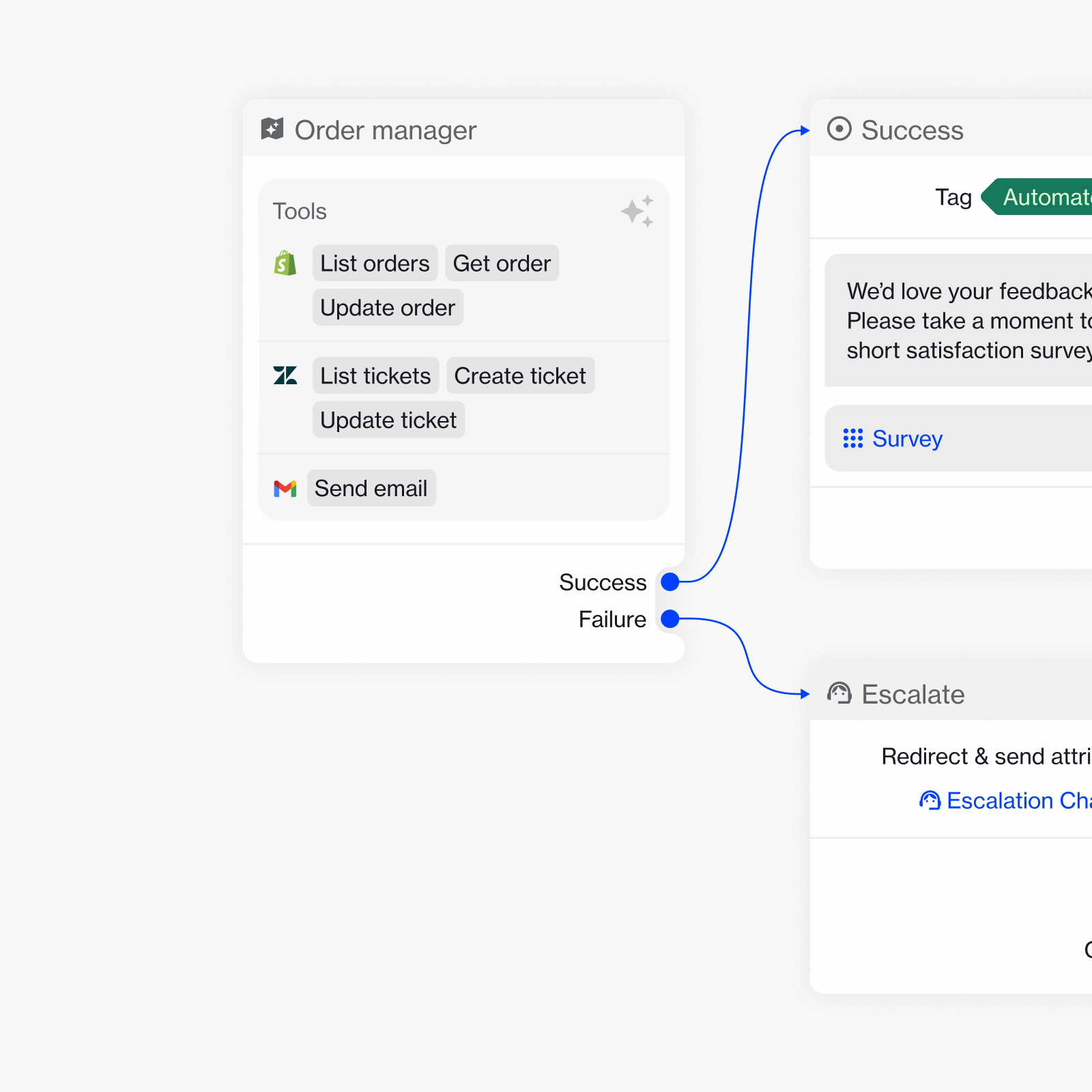Open the Survey link
The width and height of the screenshot is (1092, 1092).
coord(907,439)
